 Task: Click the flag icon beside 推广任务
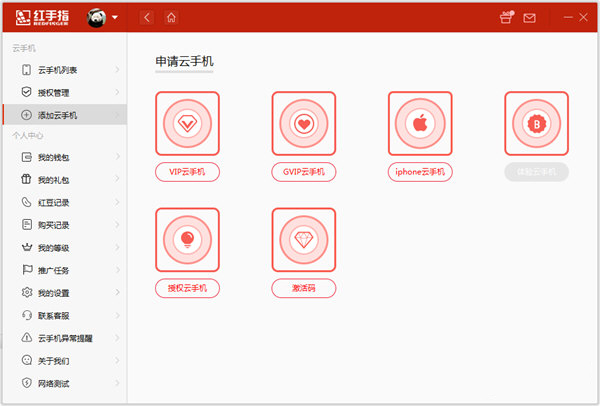pos(27,270)
